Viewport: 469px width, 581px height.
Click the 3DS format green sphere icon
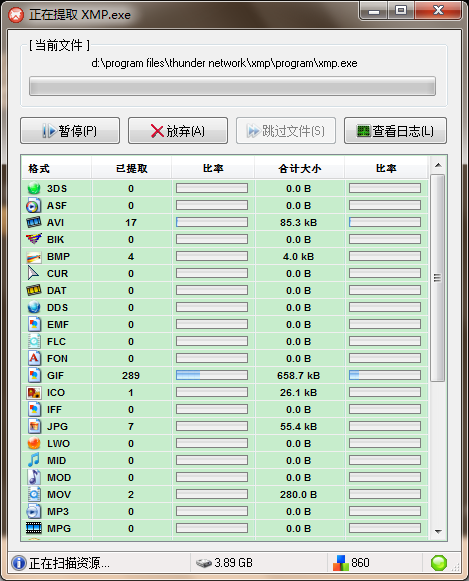pos(34,188)
